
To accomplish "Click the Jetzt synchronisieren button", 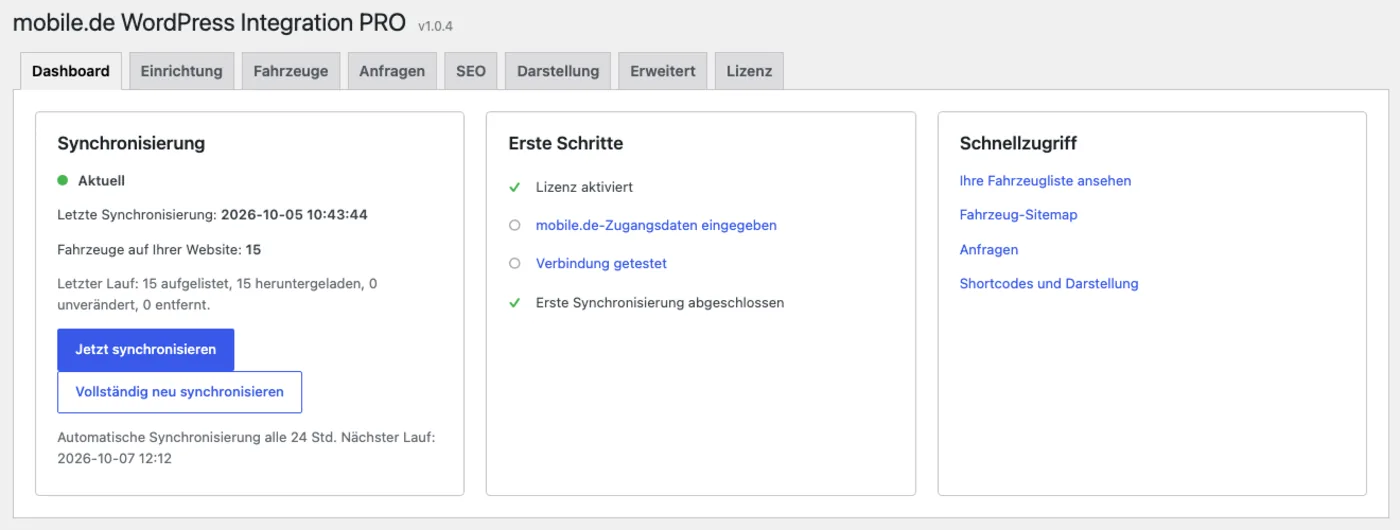I will 146,350.
